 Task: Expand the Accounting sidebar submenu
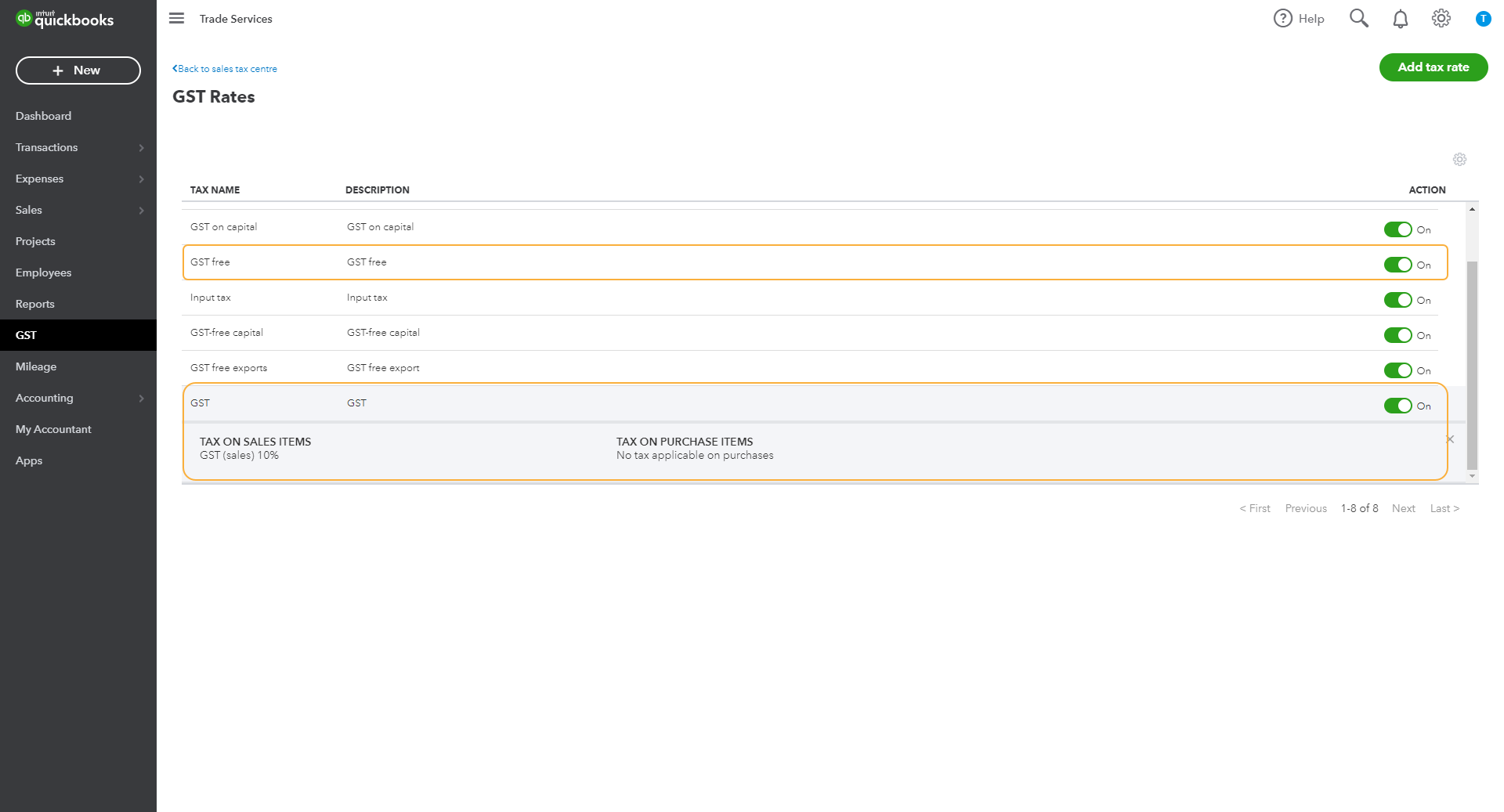pyautogui.click(x=141, y=398)
